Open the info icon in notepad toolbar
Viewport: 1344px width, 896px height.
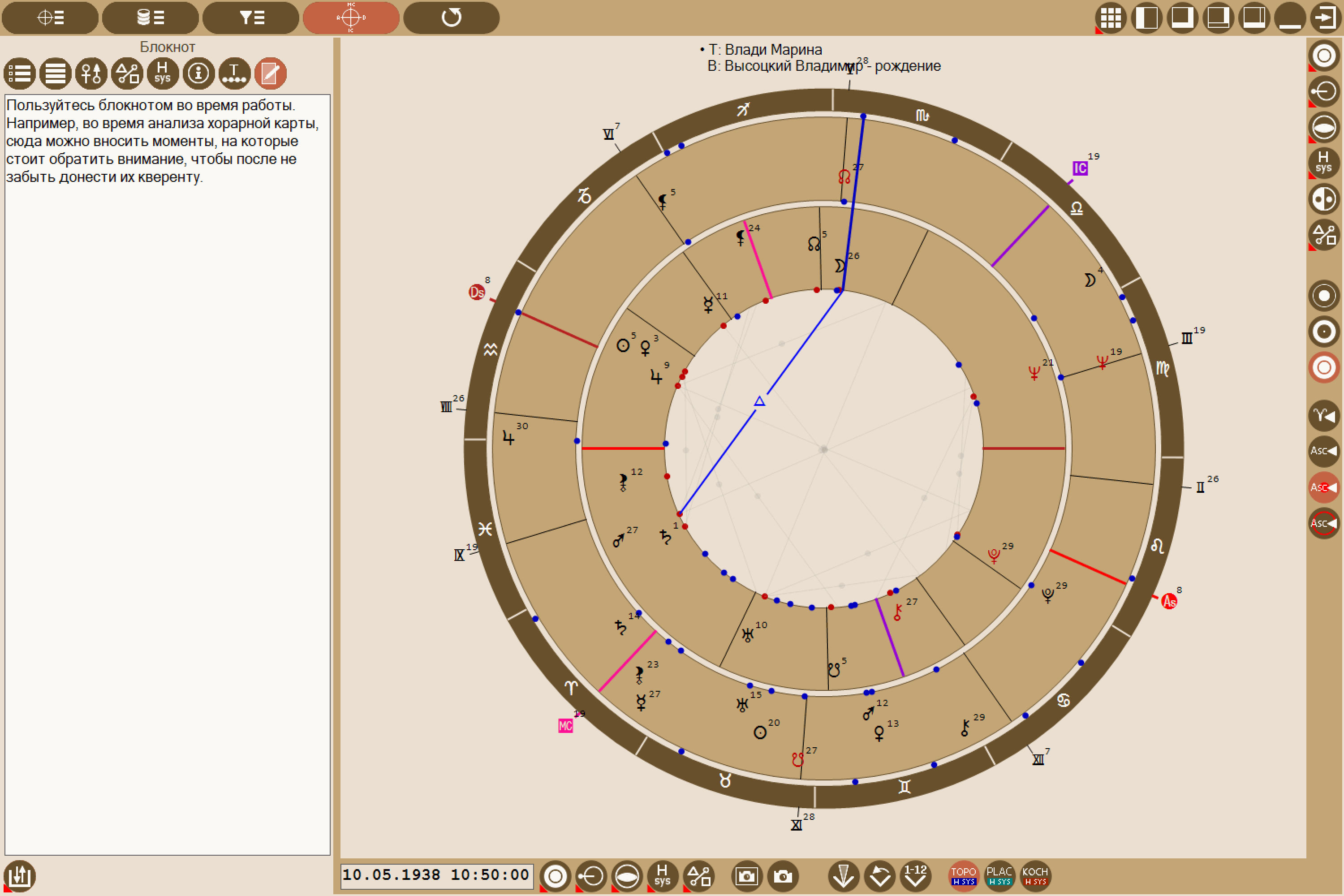(198, 74)
